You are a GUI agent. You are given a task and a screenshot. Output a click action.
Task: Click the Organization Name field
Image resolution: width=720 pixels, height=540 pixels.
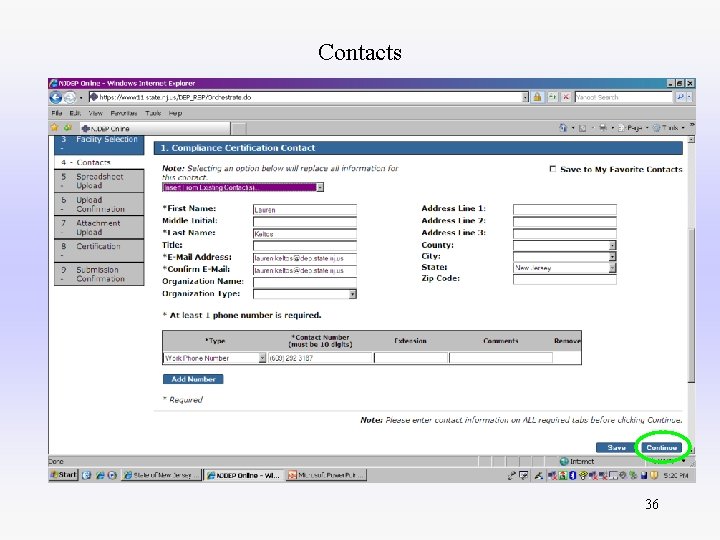[305, 282]
